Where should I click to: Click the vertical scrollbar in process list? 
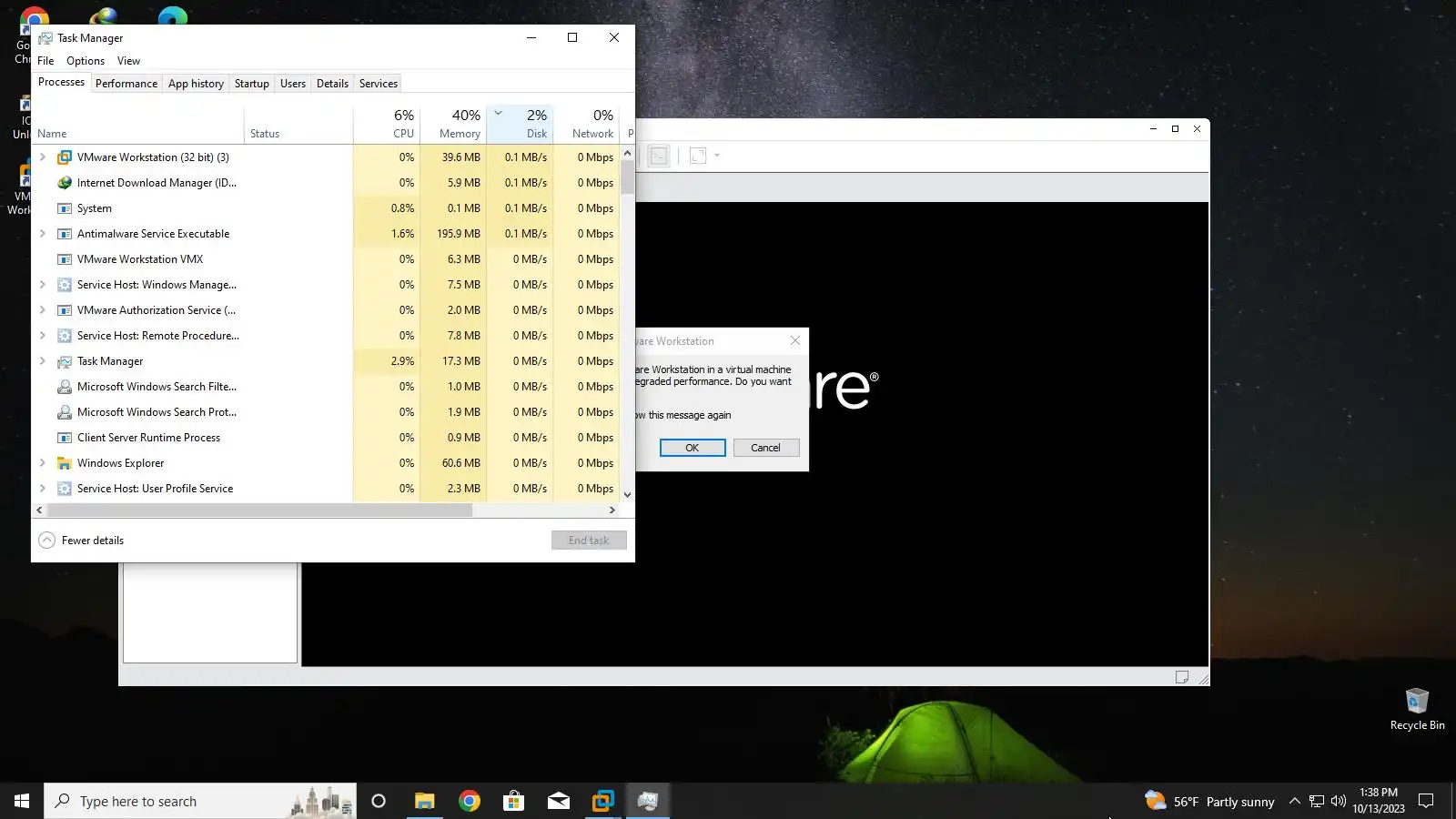627,177
